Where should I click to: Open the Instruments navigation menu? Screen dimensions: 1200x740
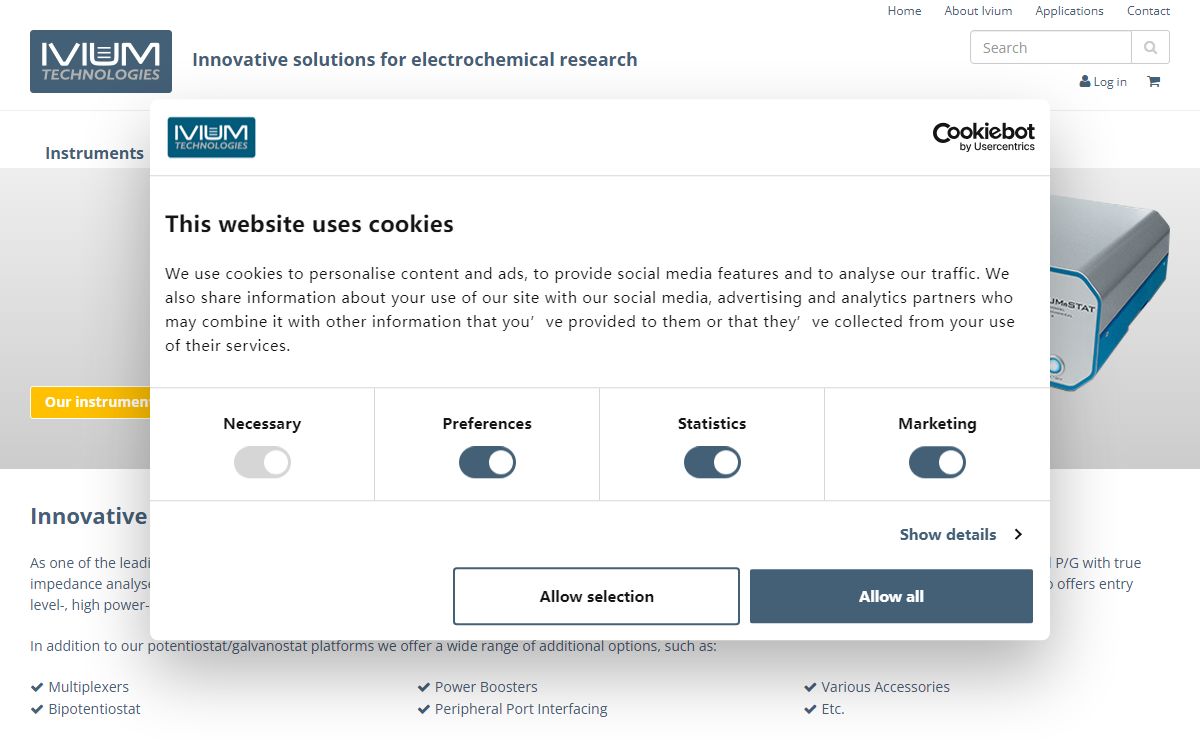[94, 153]
